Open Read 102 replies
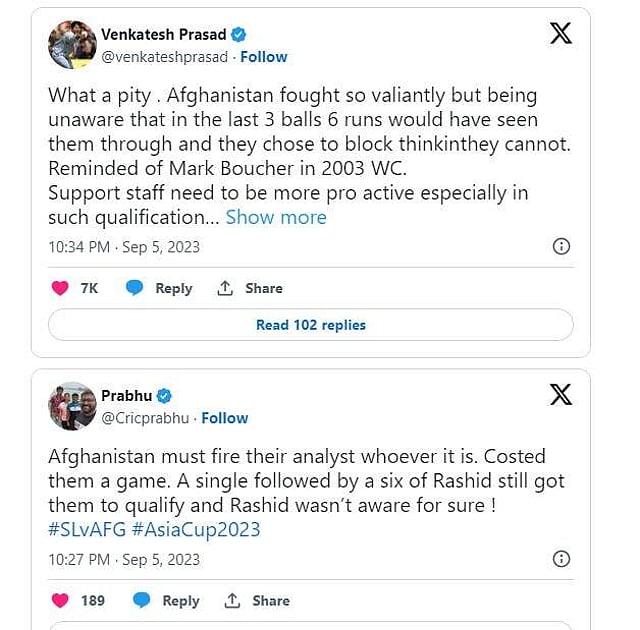 tap(311, 325)
